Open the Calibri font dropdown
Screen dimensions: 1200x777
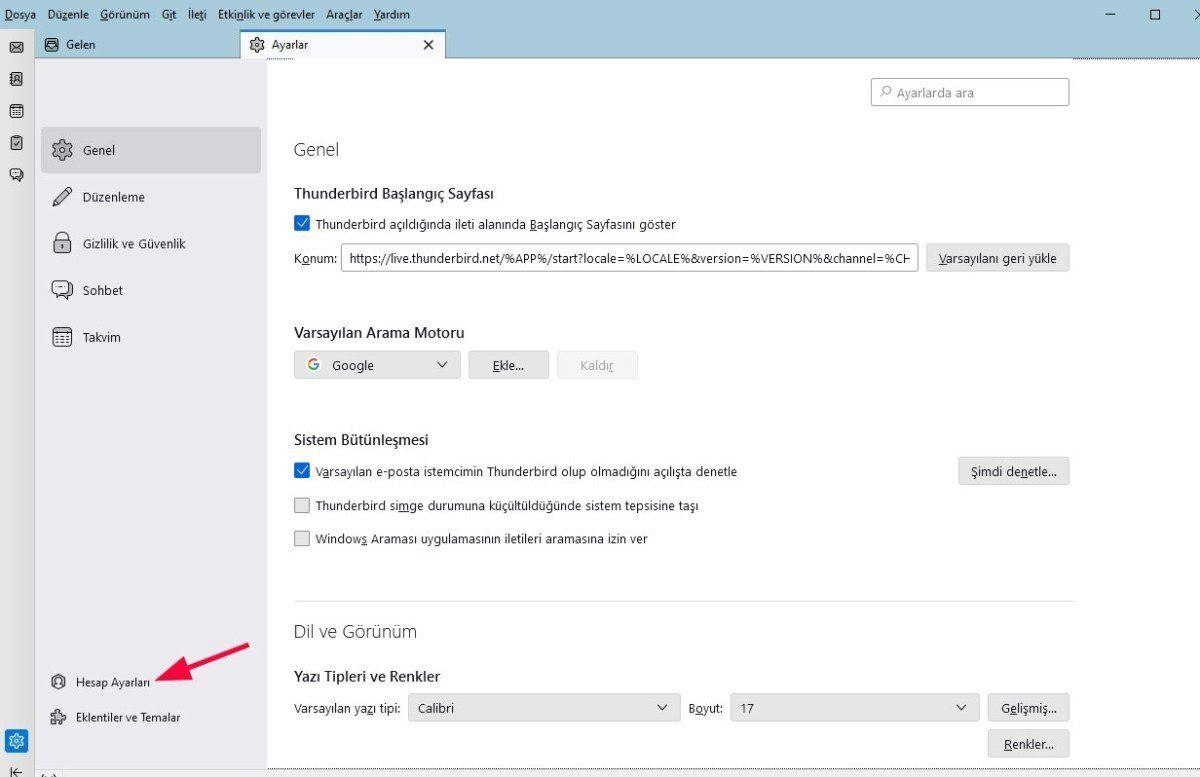[x=543, y=707]
